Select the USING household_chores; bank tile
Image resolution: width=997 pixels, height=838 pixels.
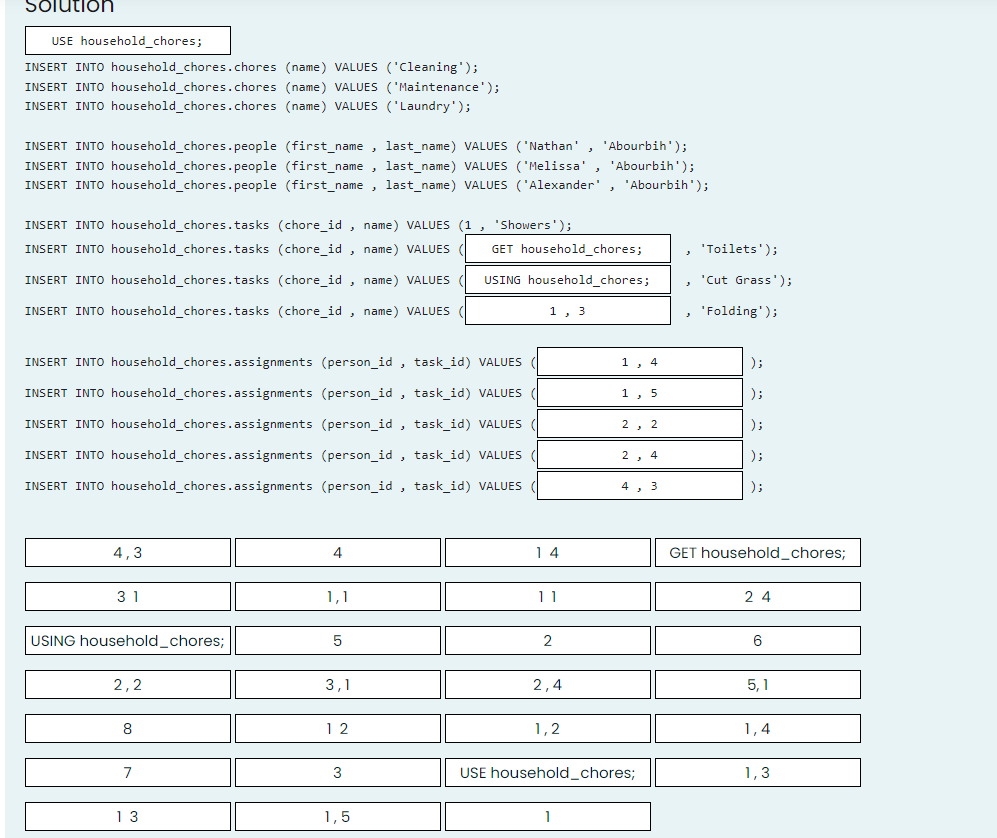128,640
